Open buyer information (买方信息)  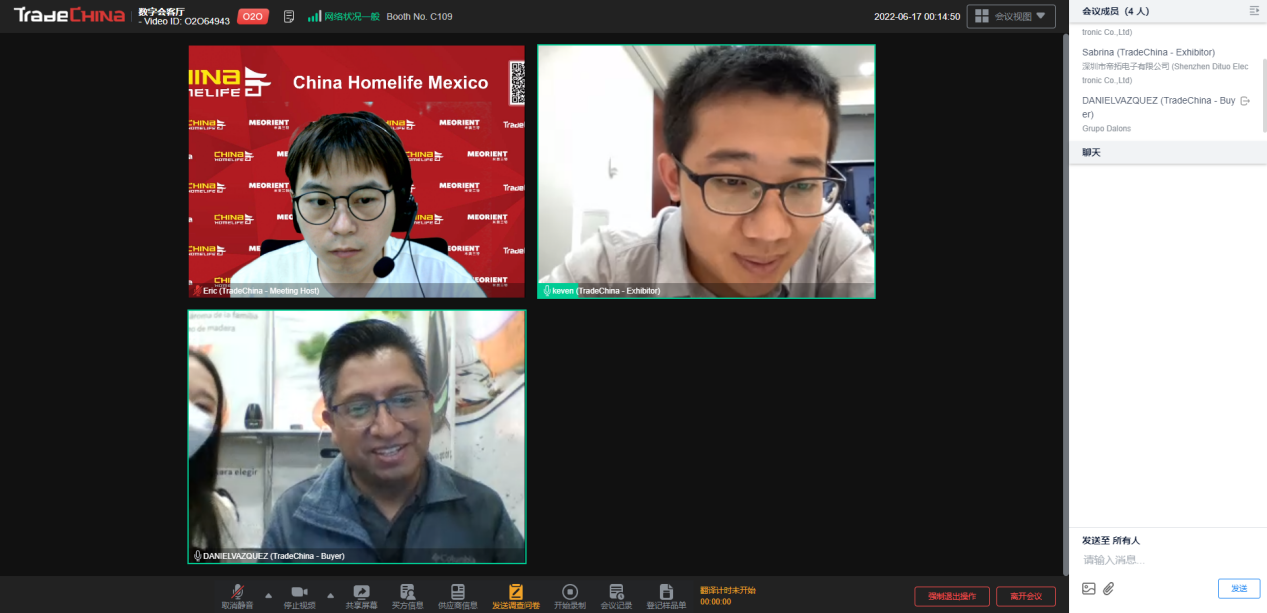(407, 596)
